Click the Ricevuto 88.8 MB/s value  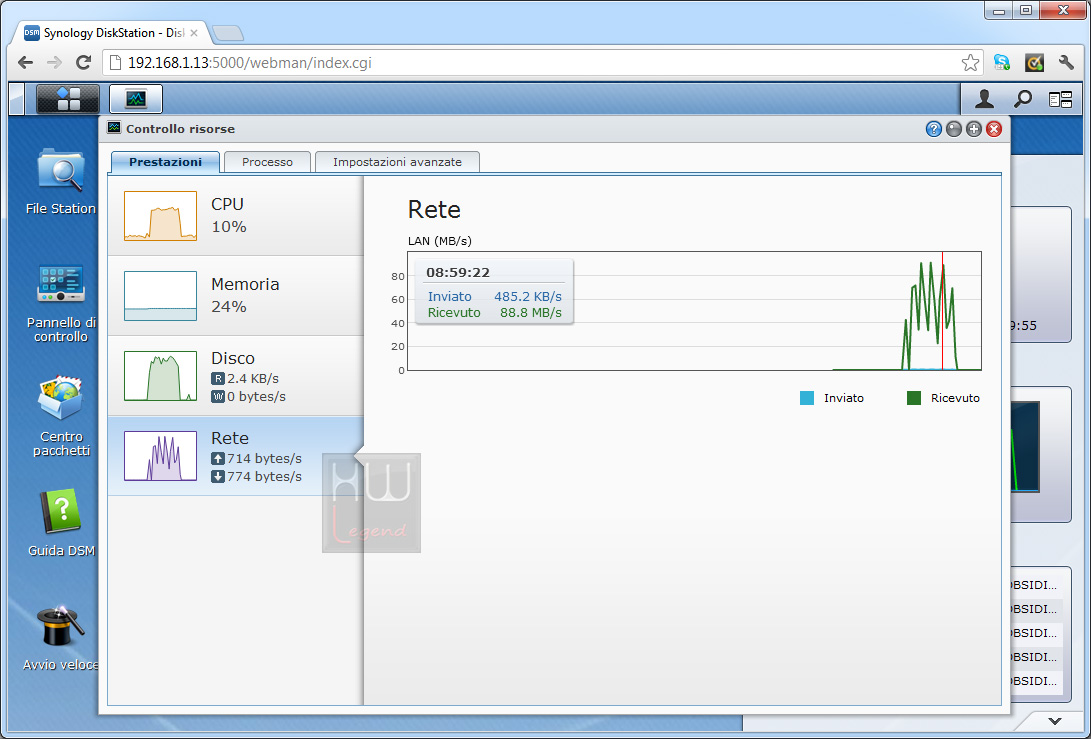tap(531, 312)
